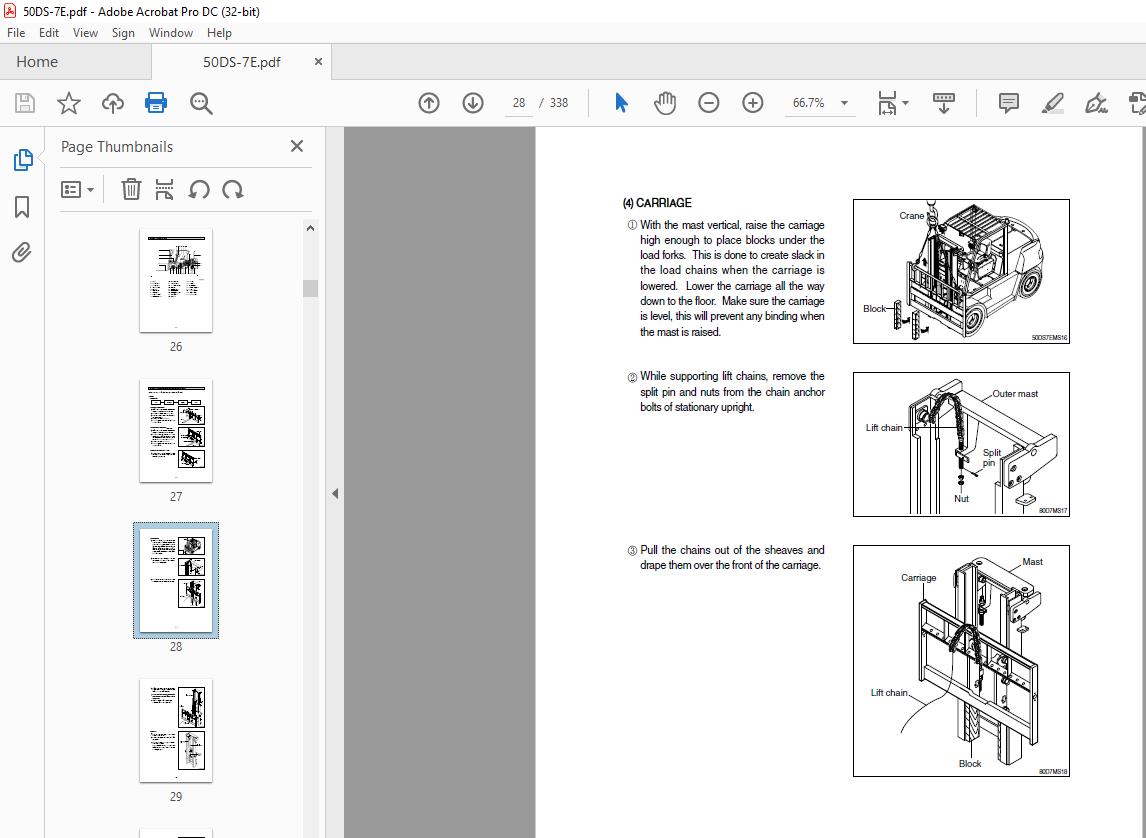Expand thumbnail options menu dropdown
1146x838 pixels.
pos(77,189)
